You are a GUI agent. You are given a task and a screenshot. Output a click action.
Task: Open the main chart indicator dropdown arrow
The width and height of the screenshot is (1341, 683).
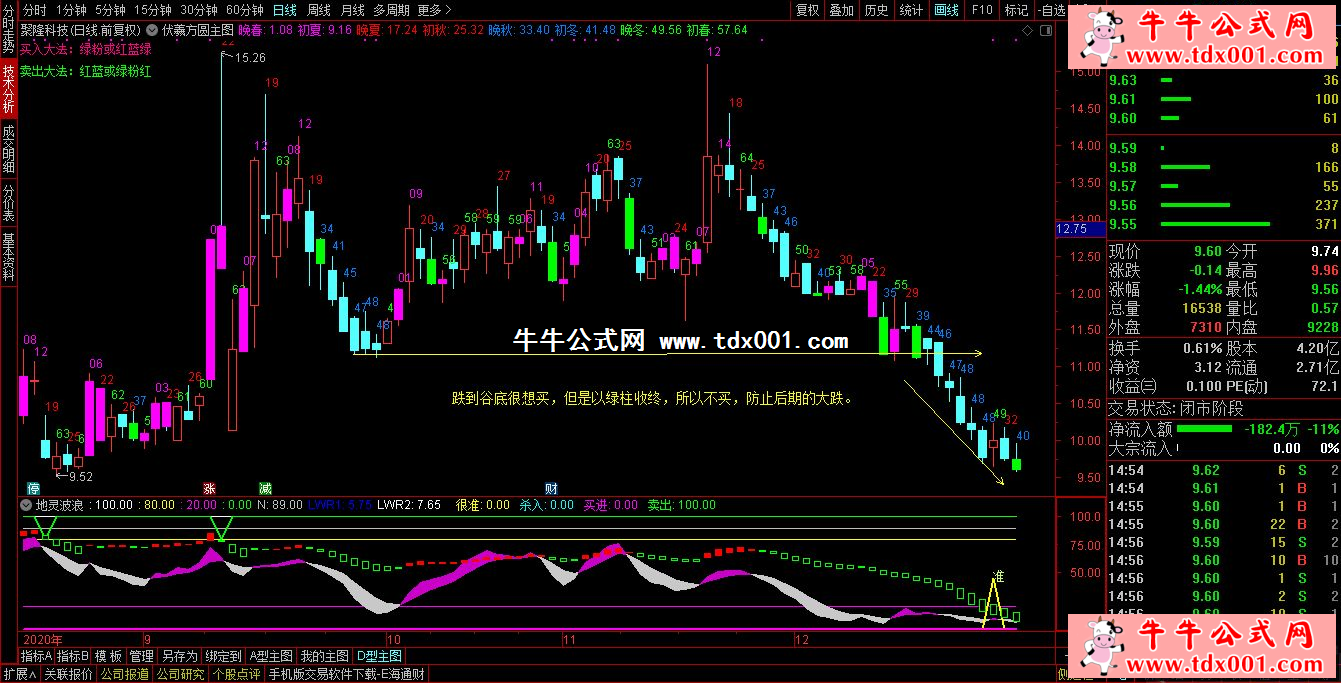pyautogui.click(x=153, y=31)
